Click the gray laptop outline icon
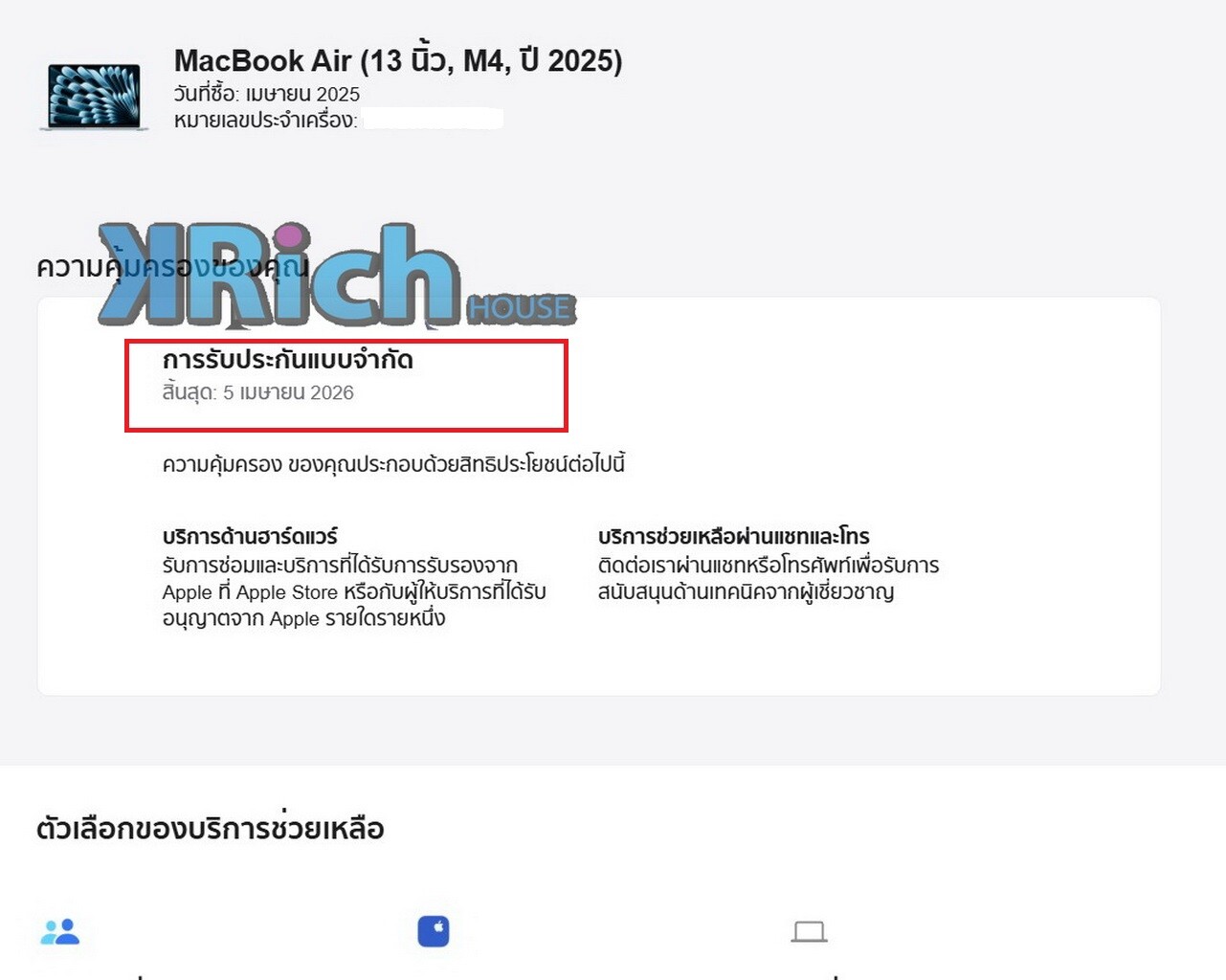 (809, 931)
